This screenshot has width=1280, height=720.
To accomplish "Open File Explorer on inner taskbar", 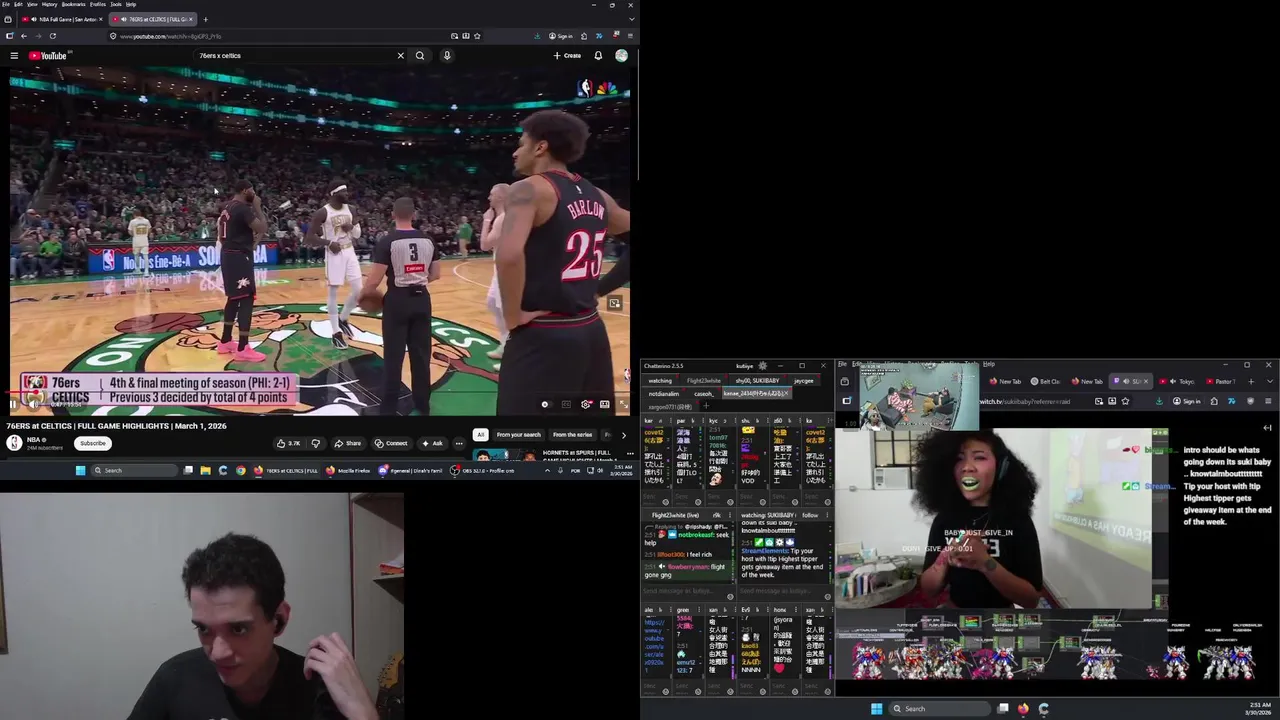I will pos(205,470).
